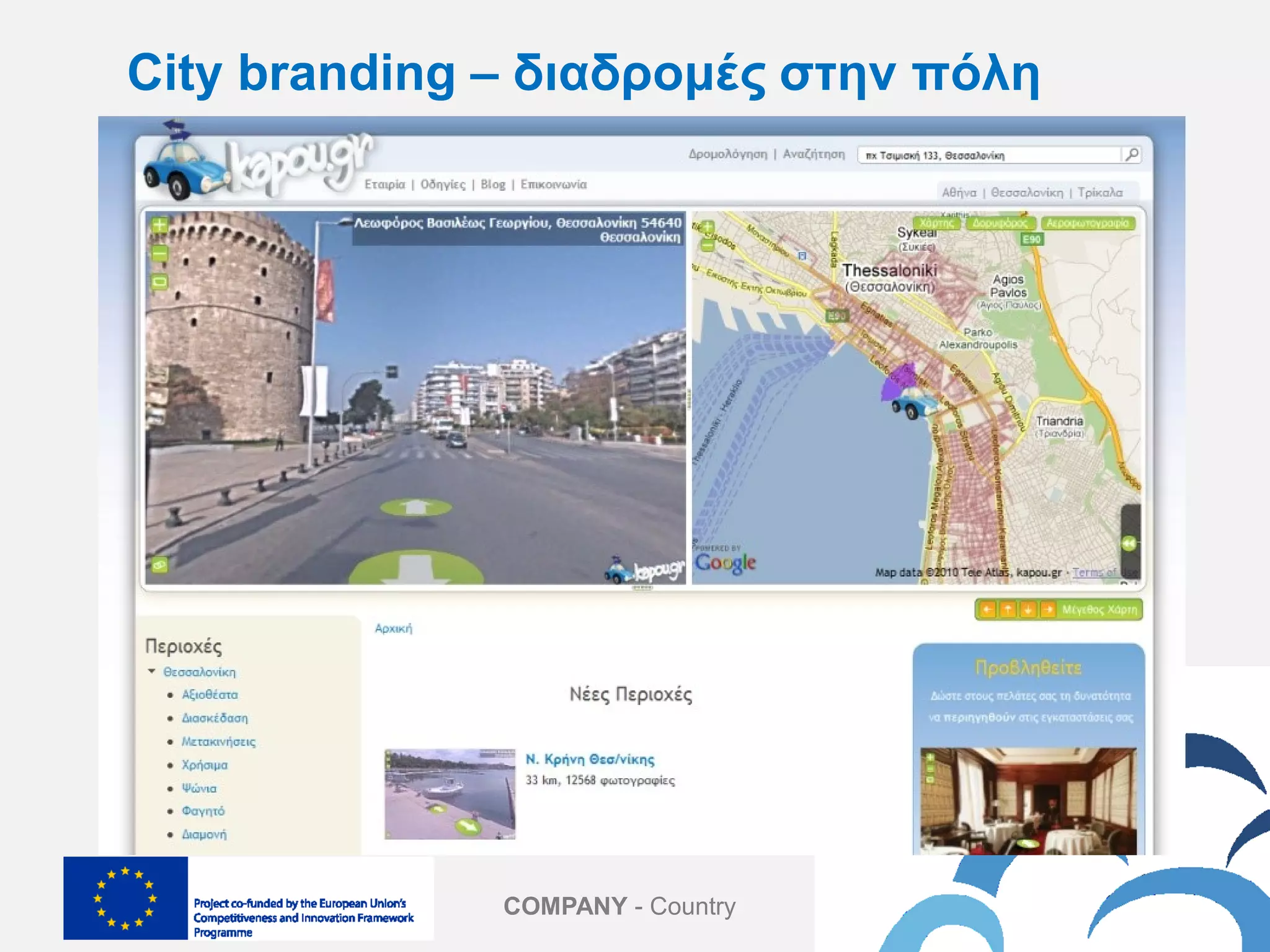Open map Terms of Use link
The height and width of the screenshot is (952, 1270).
(1105, 572)
